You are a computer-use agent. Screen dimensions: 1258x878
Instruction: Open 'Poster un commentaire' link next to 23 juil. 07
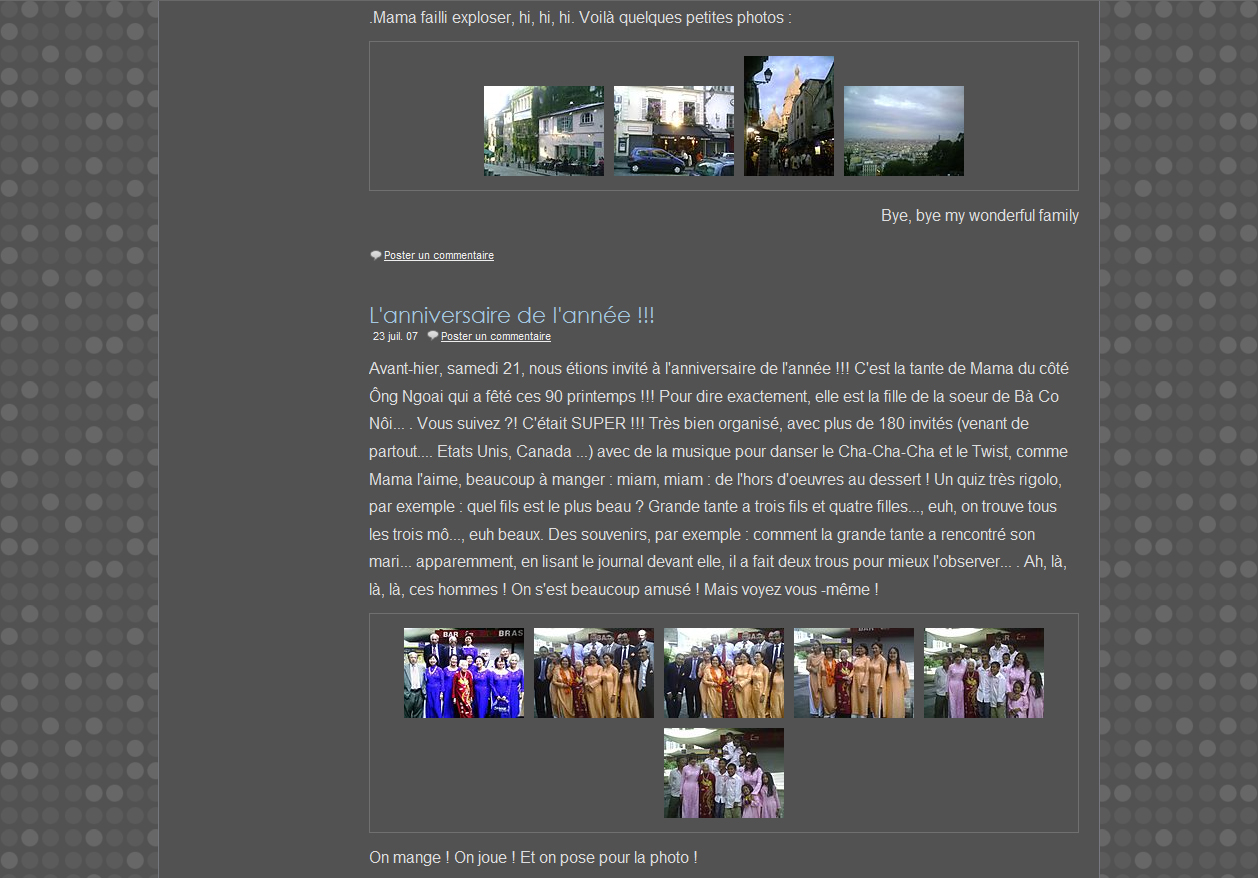pyautogui.click(x=495, y=337)
